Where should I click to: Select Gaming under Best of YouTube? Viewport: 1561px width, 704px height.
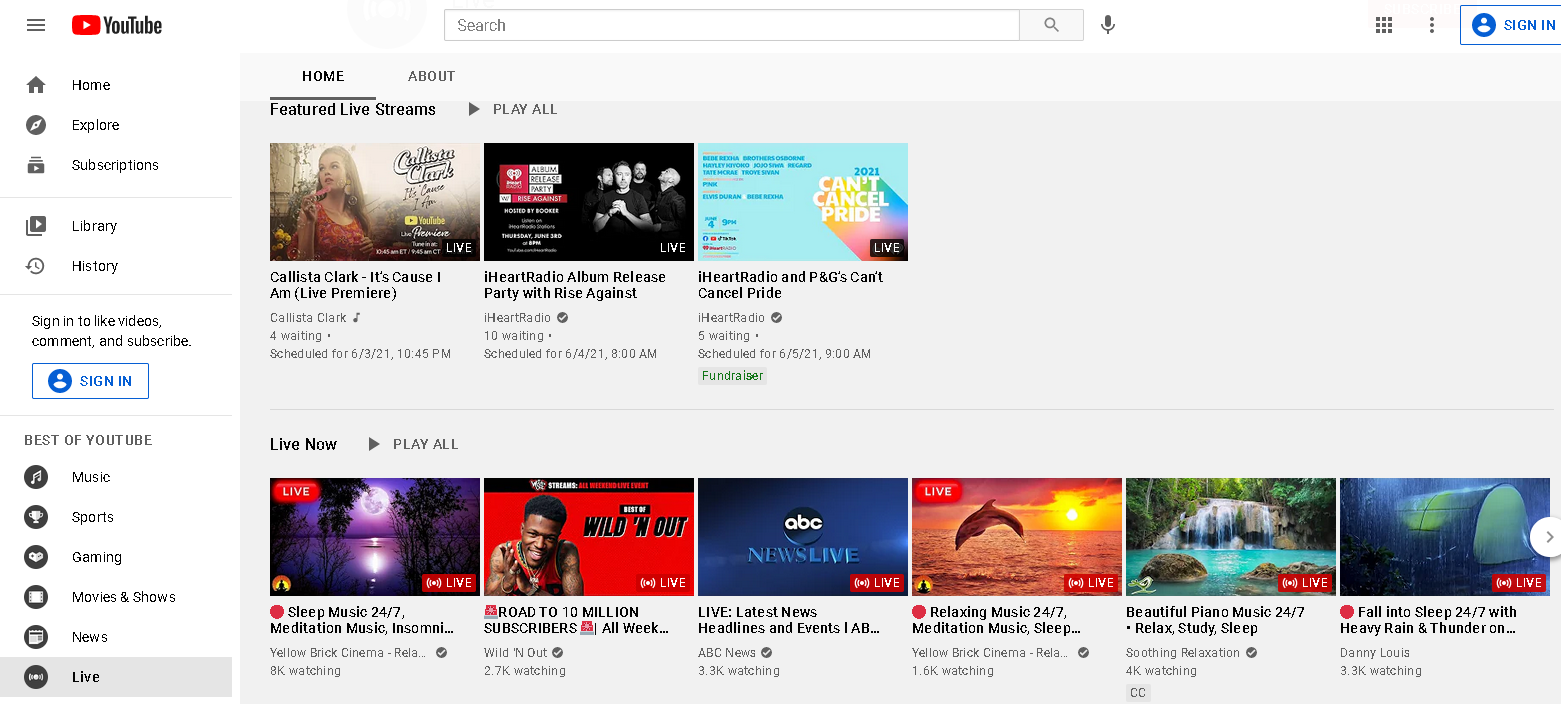(96, 557)
